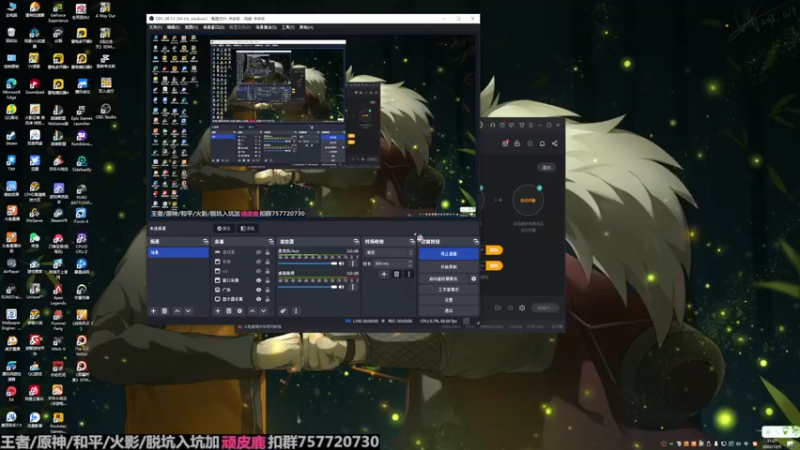Hide the 广告 source with its eye icon

[258, 289]
